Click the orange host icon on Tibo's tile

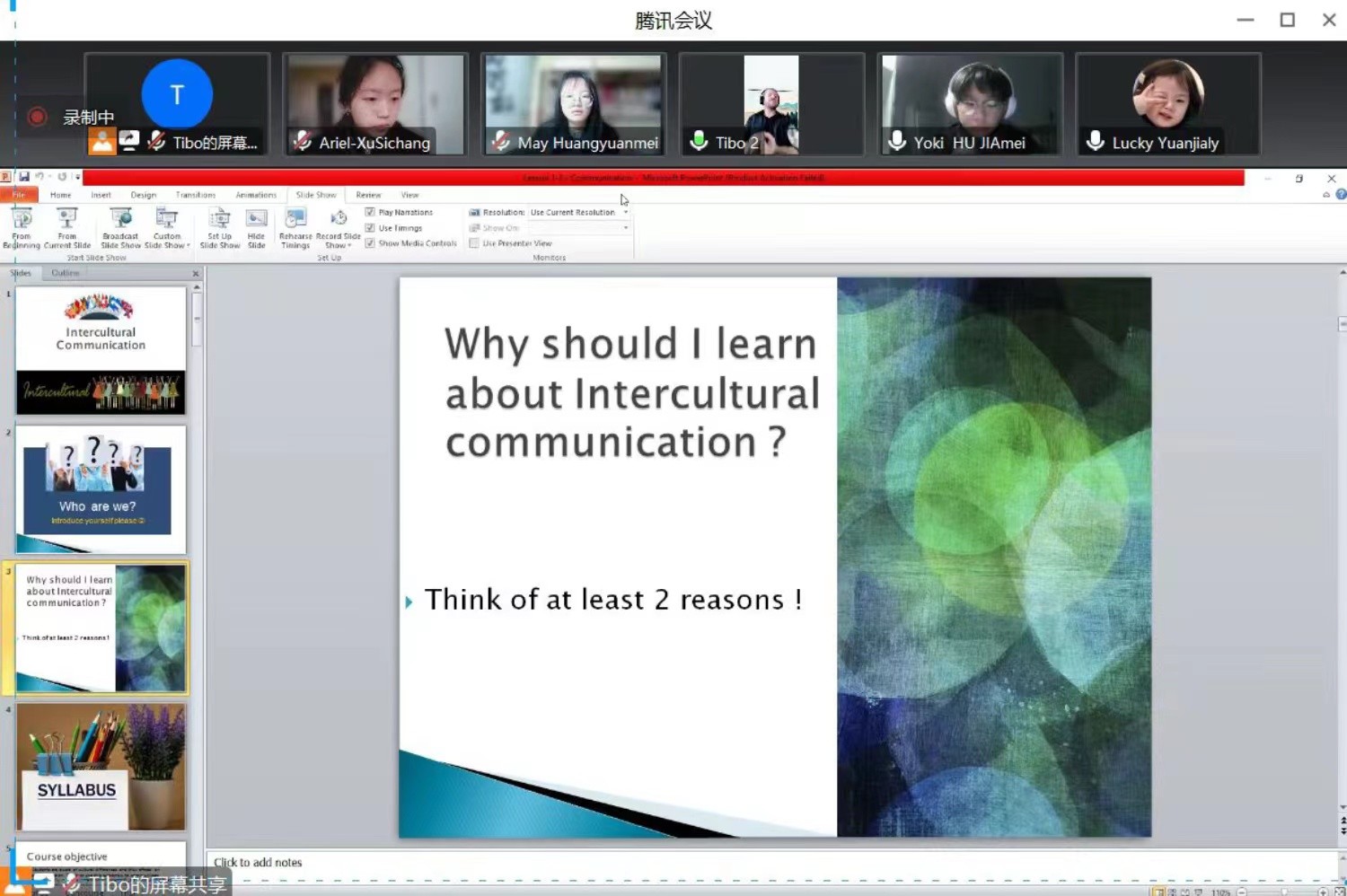102,141
